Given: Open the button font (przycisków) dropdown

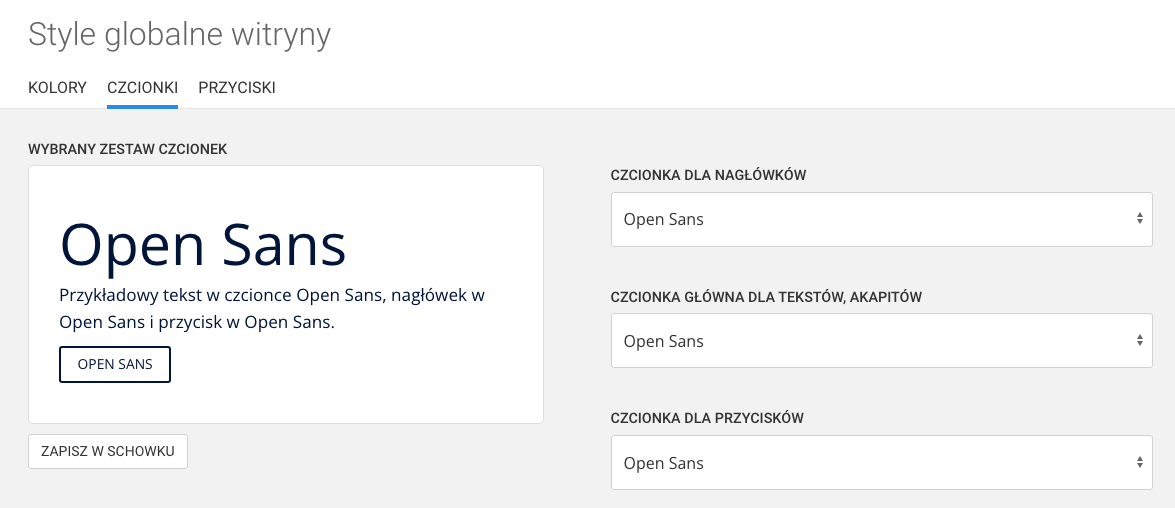Looking at the screenshot, I should point(870,463).
